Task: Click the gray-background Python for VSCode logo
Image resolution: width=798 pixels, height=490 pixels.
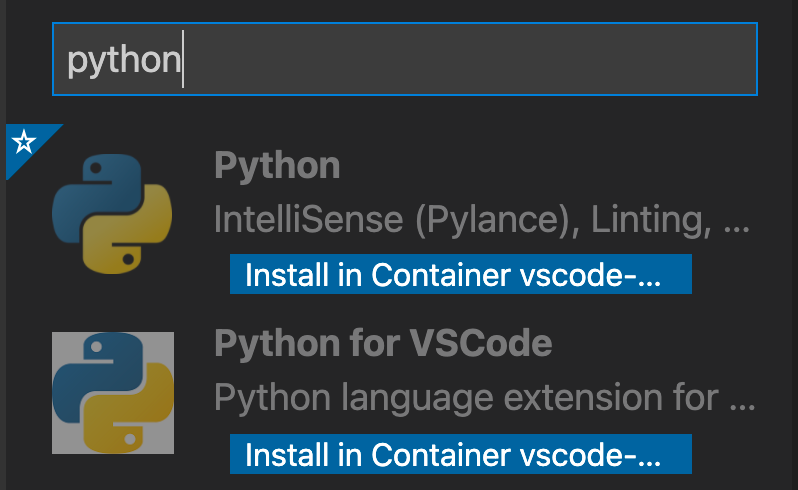Action: pos(112,393)
